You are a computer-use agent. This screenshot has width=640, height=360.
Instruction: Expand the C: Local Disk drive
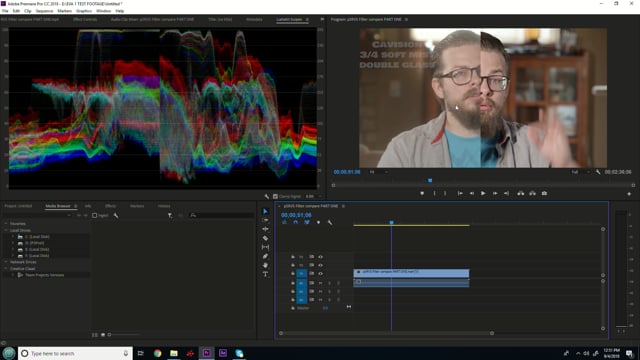click(13, 237)
